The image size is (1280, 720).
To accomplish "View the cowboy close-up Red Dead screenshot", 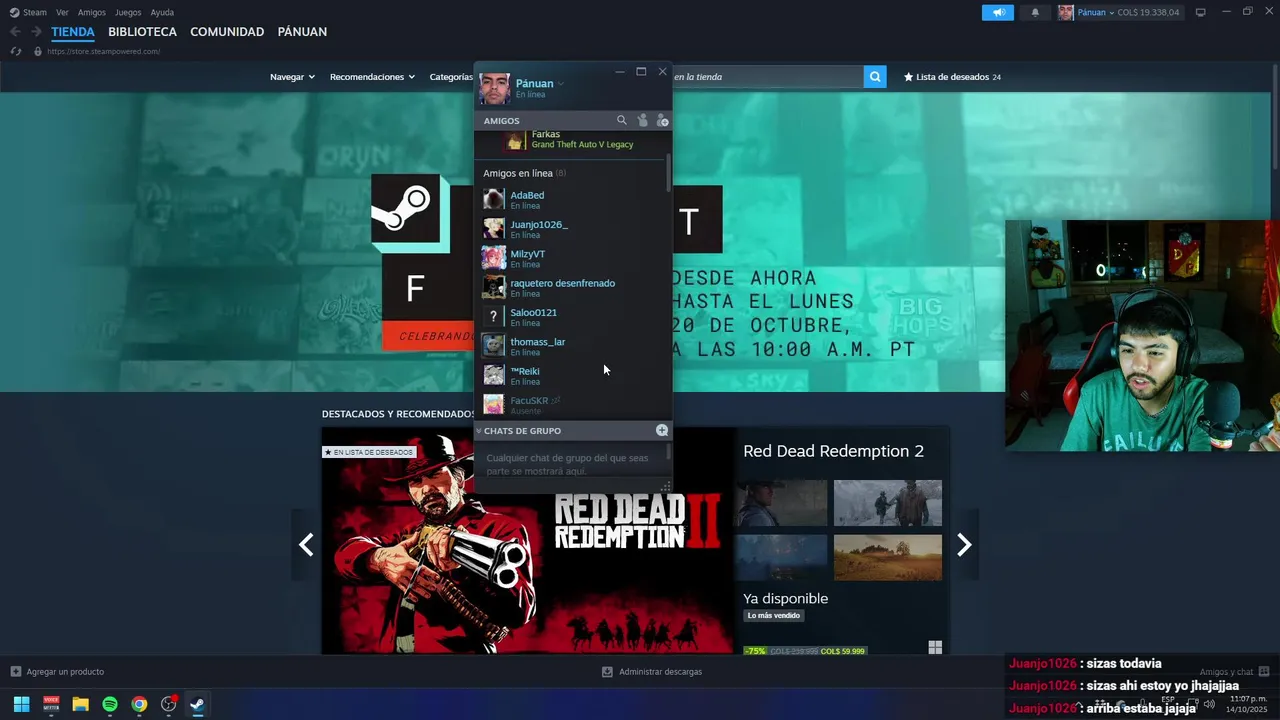I will (782, 502).
